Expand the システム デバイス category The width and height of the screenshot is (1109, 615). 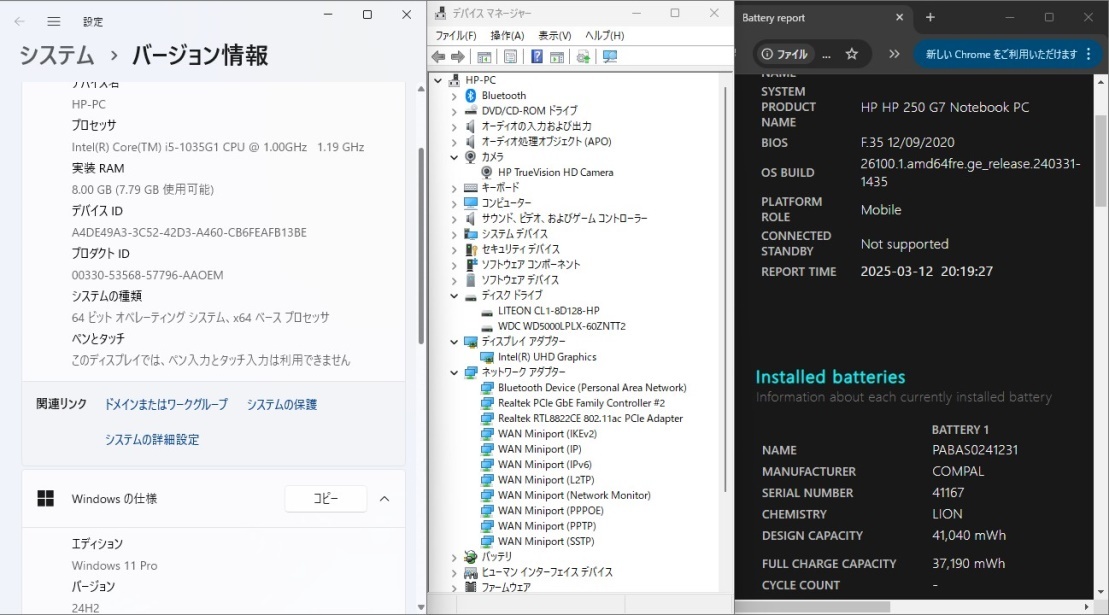tap(454, 234)
